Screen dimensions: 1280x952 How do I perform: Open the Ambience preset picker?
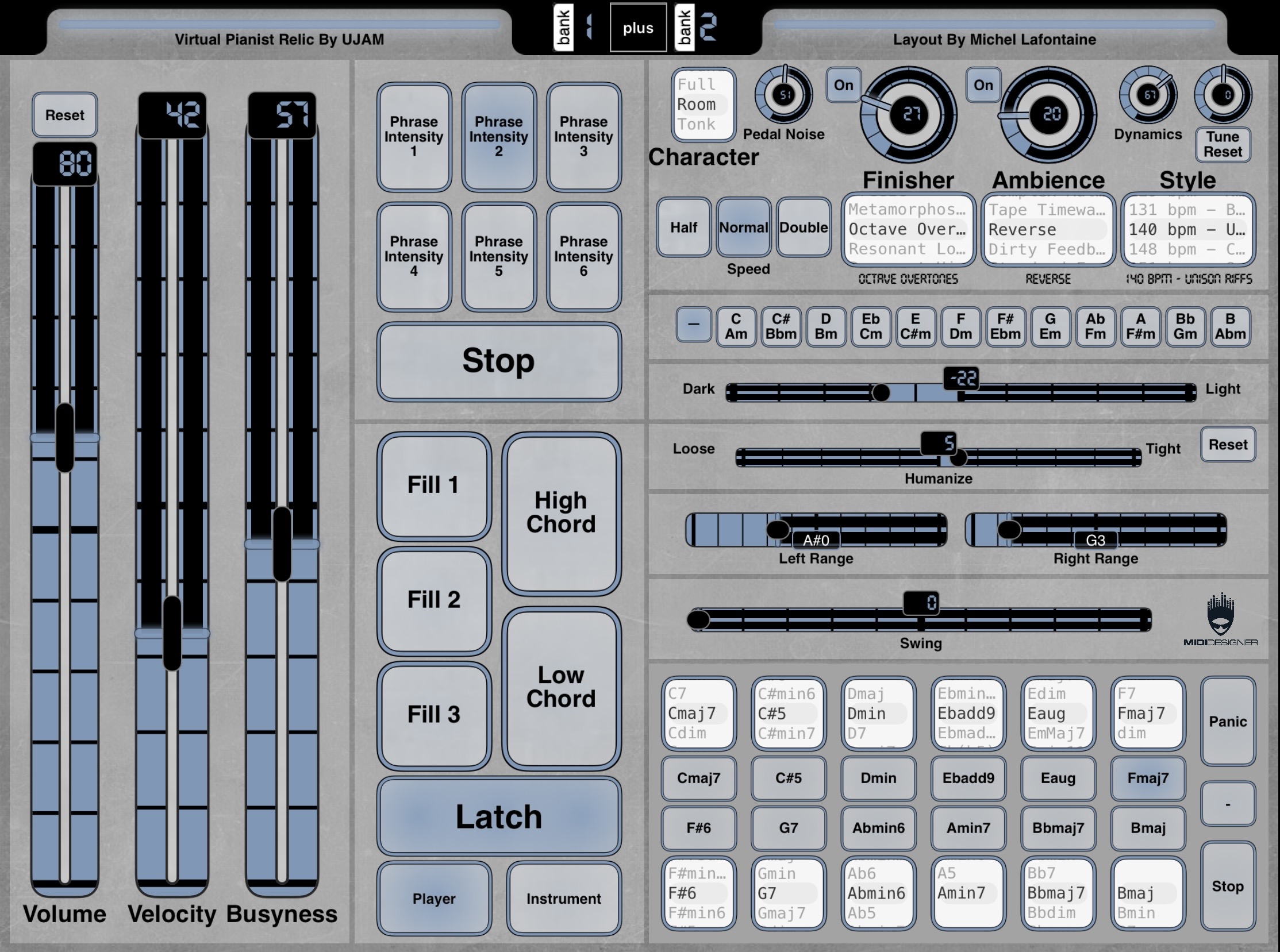[1048, 229]
